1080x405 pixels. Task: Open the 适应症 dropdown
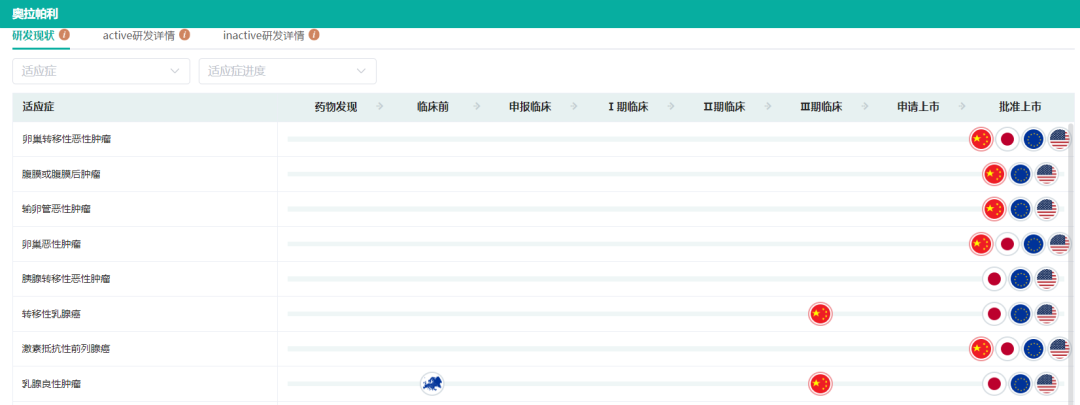tap(101, 71)
